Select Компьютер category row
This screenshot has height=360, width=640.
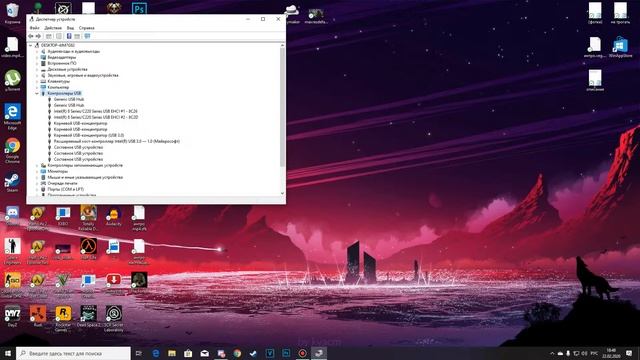point(58,87)
